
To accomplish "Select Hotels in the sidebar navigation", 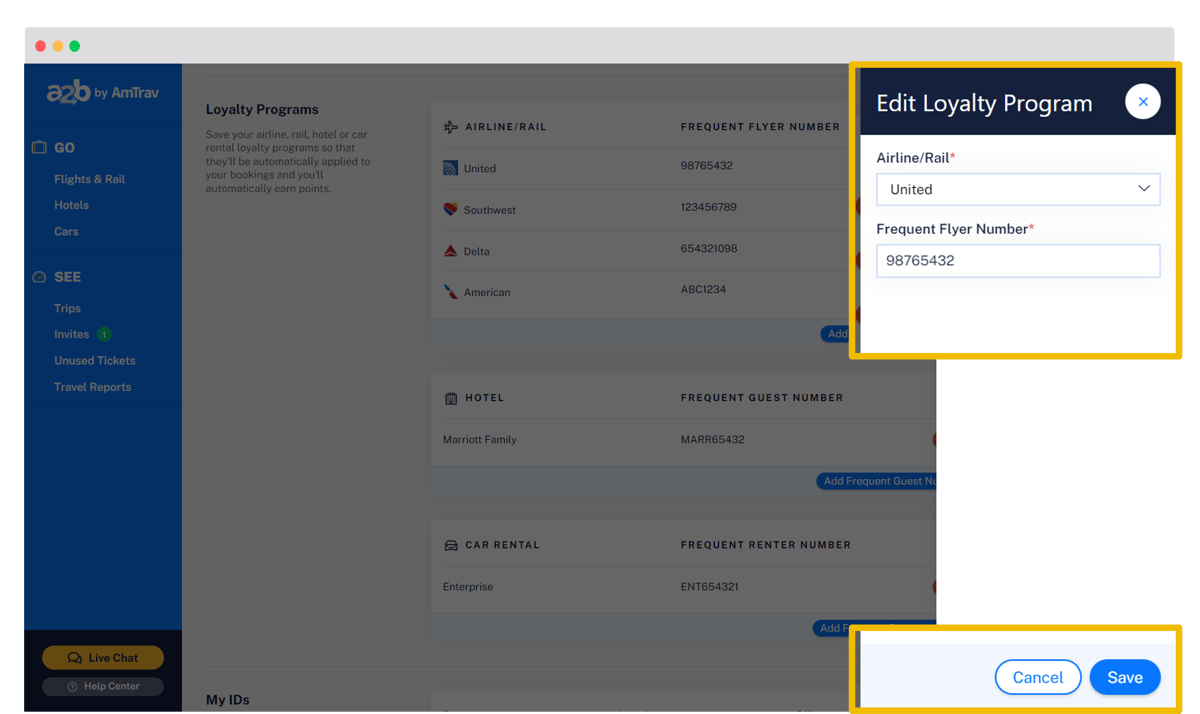I will click(x=71, y=204).
